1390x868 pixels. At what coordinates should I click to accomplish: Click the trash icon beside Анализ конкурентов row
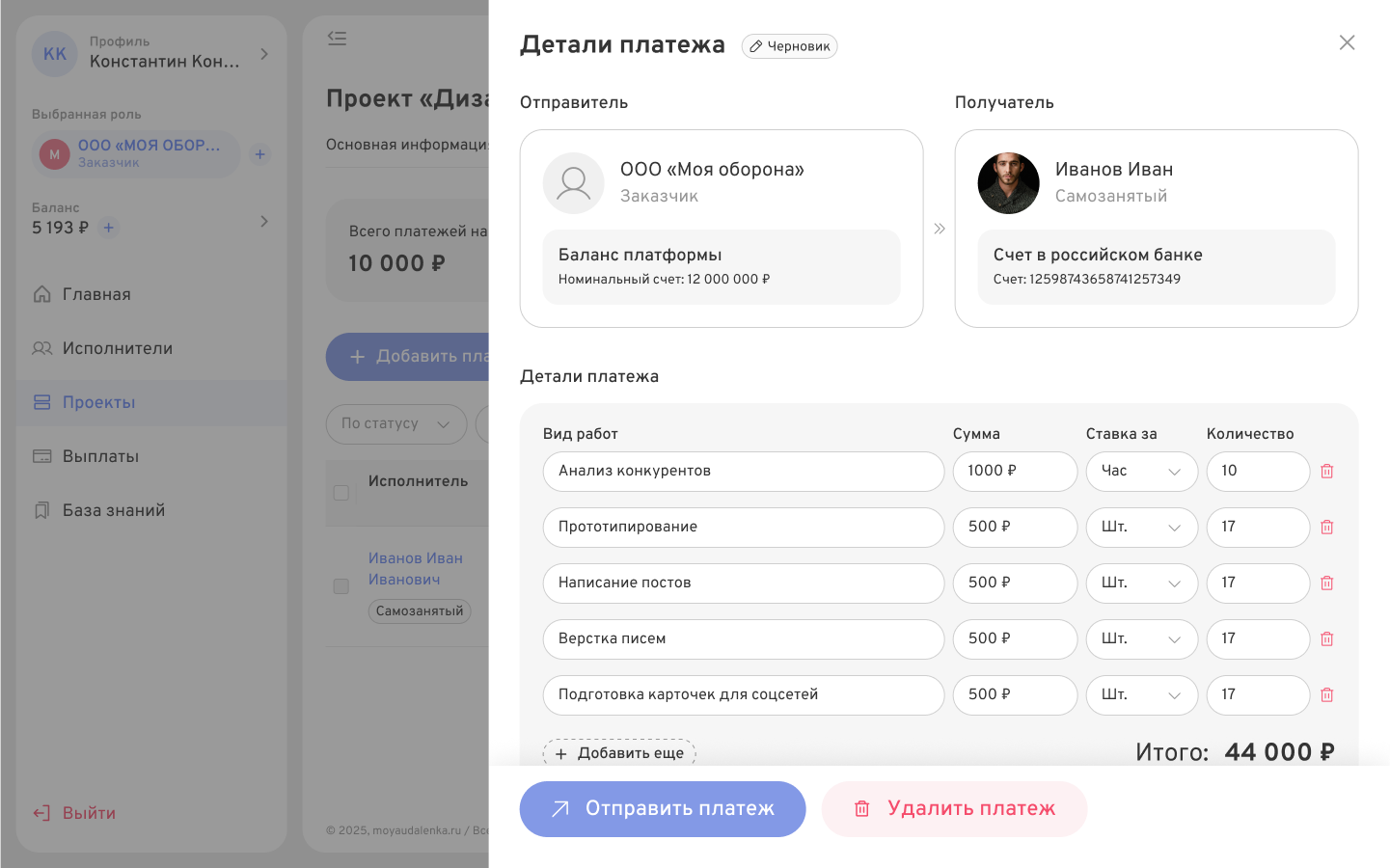pyautogui.click(x=1326, y=472)
